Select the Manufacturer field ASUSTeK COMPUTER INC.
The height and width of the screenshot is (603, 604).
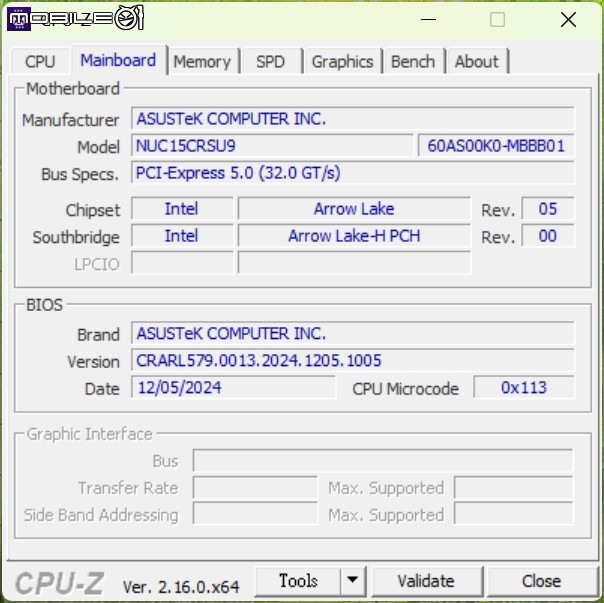point(352,119)
